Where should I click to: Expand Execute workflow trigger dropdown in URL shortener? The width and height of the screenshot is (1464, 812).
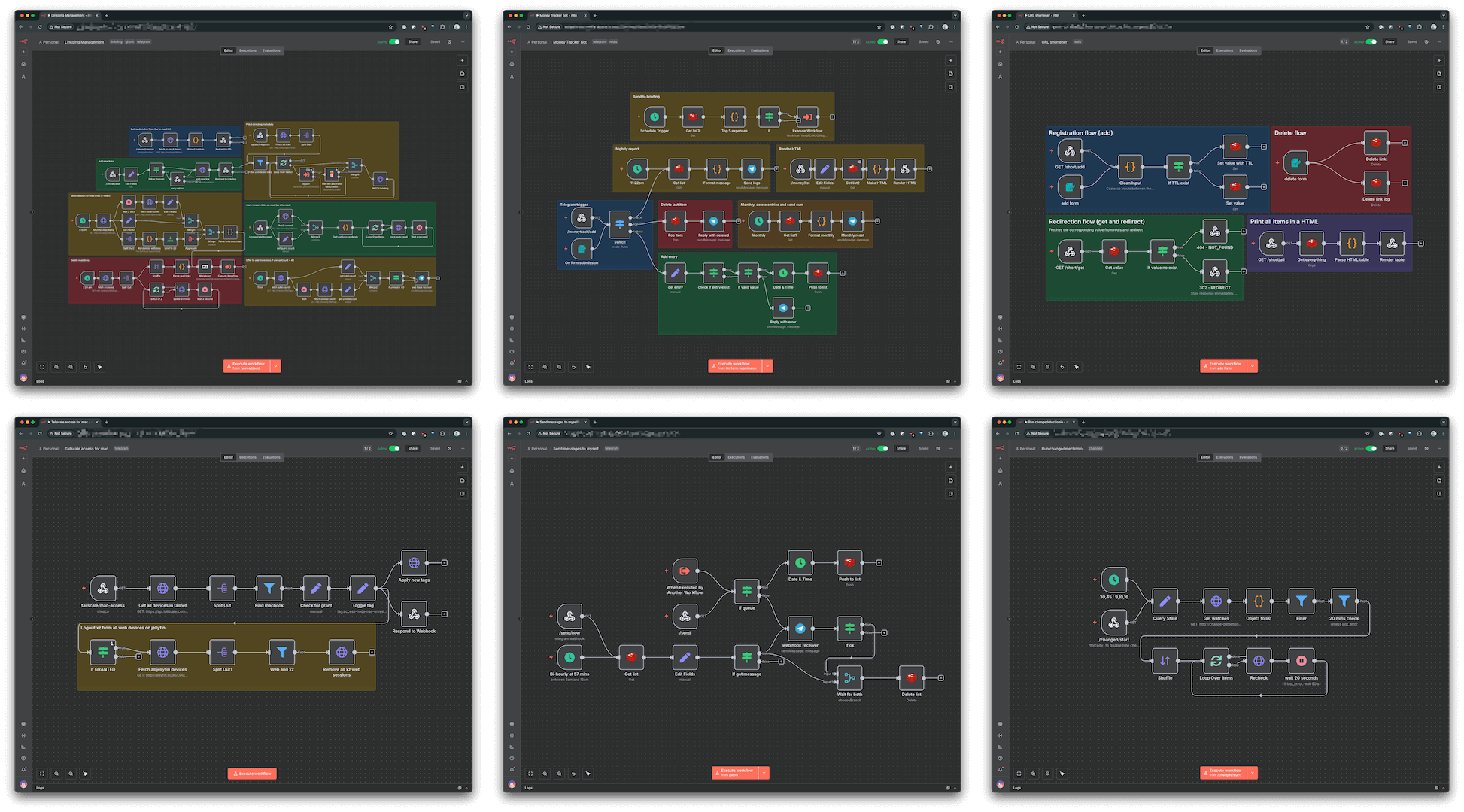point(1253,366)
